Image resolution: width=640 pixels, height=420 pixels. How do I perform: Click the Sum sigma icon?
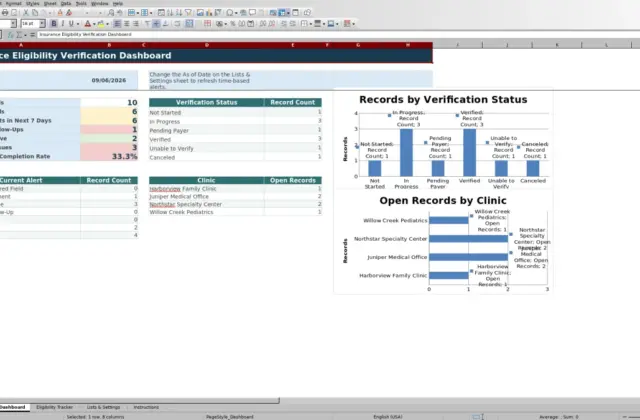tap(19, 35)
